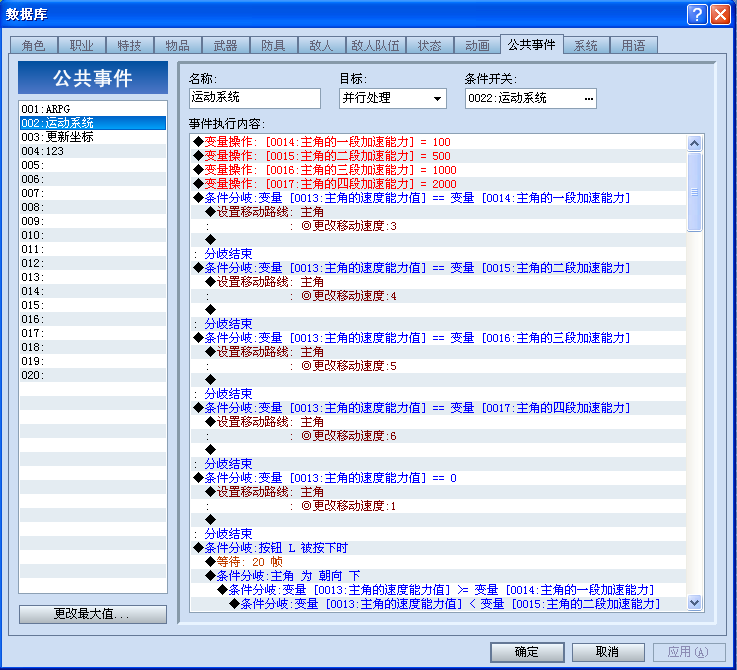
Task: Select the 更改移动速度:4 line
Action: (x=438, y=296)
